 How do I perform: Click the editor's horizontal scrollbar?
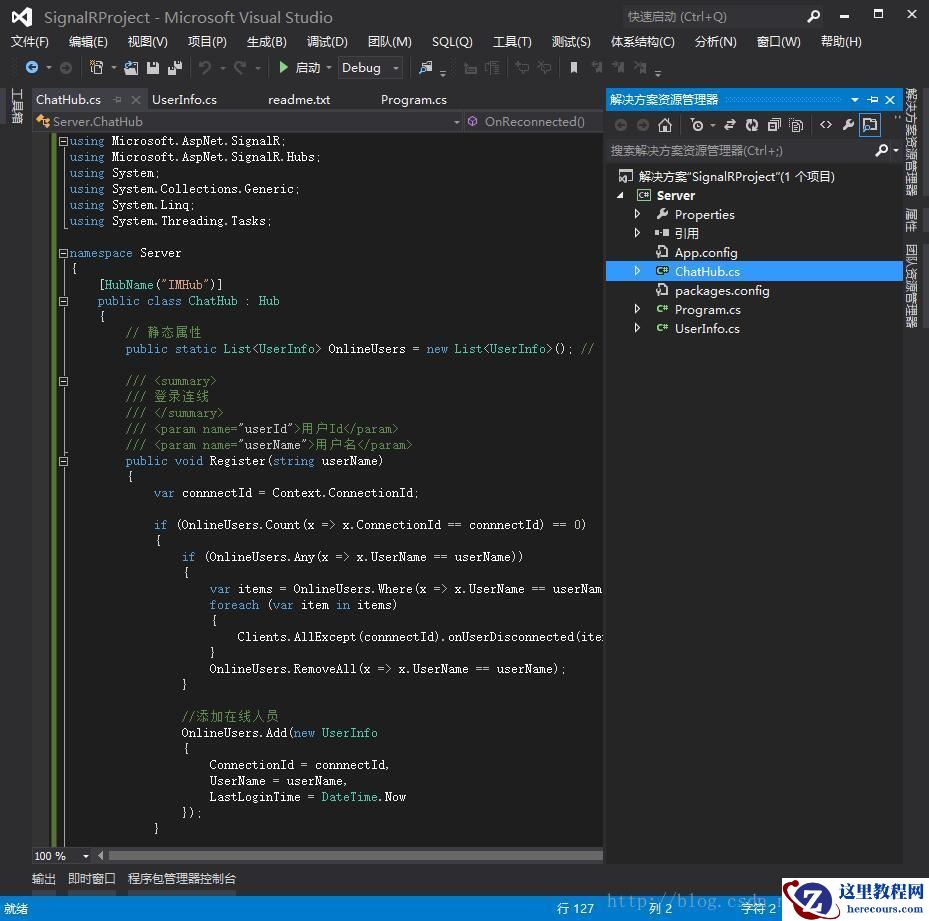[x=350, y=856]
